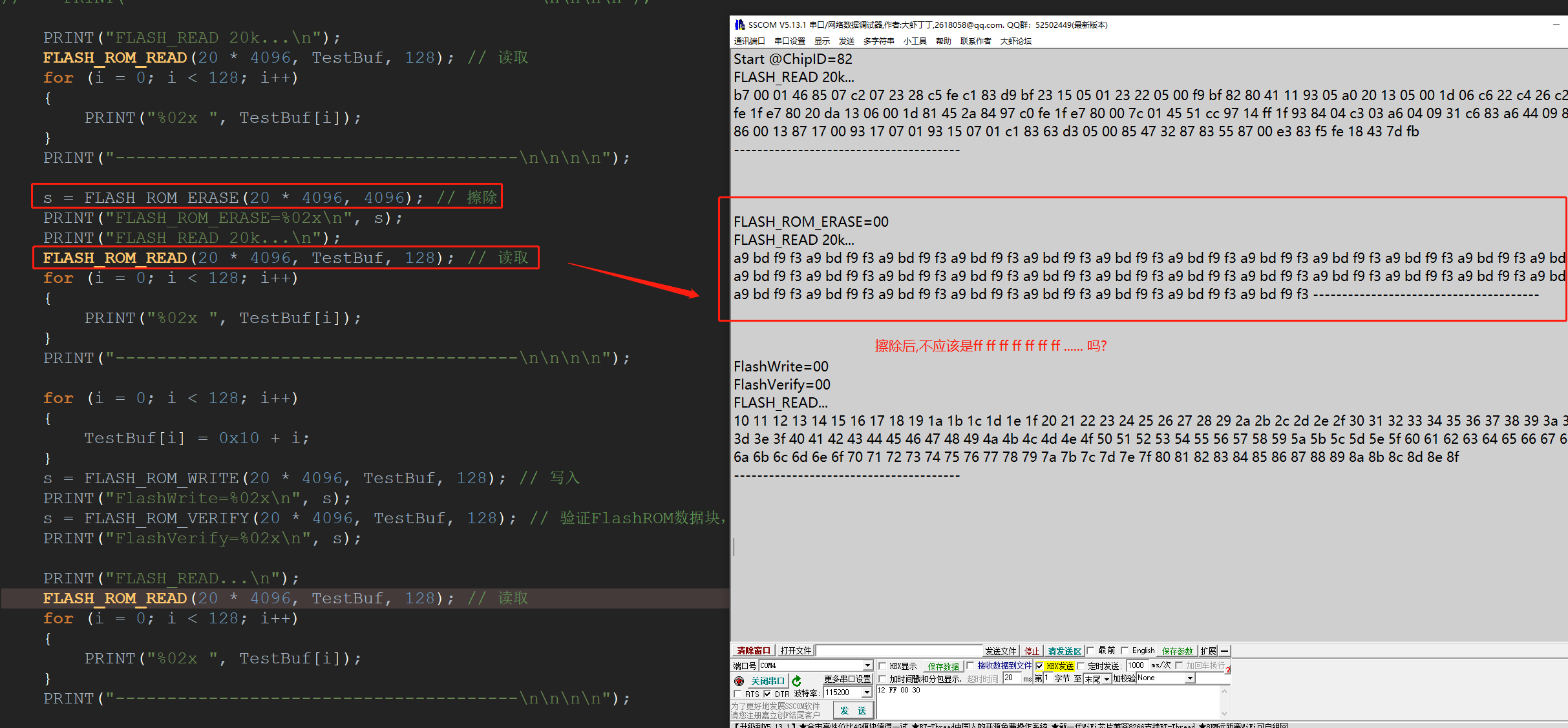Click the 停止 stop button
Image resolution: width=1568 pixels, height=728 pixels.
point(1032,651)
